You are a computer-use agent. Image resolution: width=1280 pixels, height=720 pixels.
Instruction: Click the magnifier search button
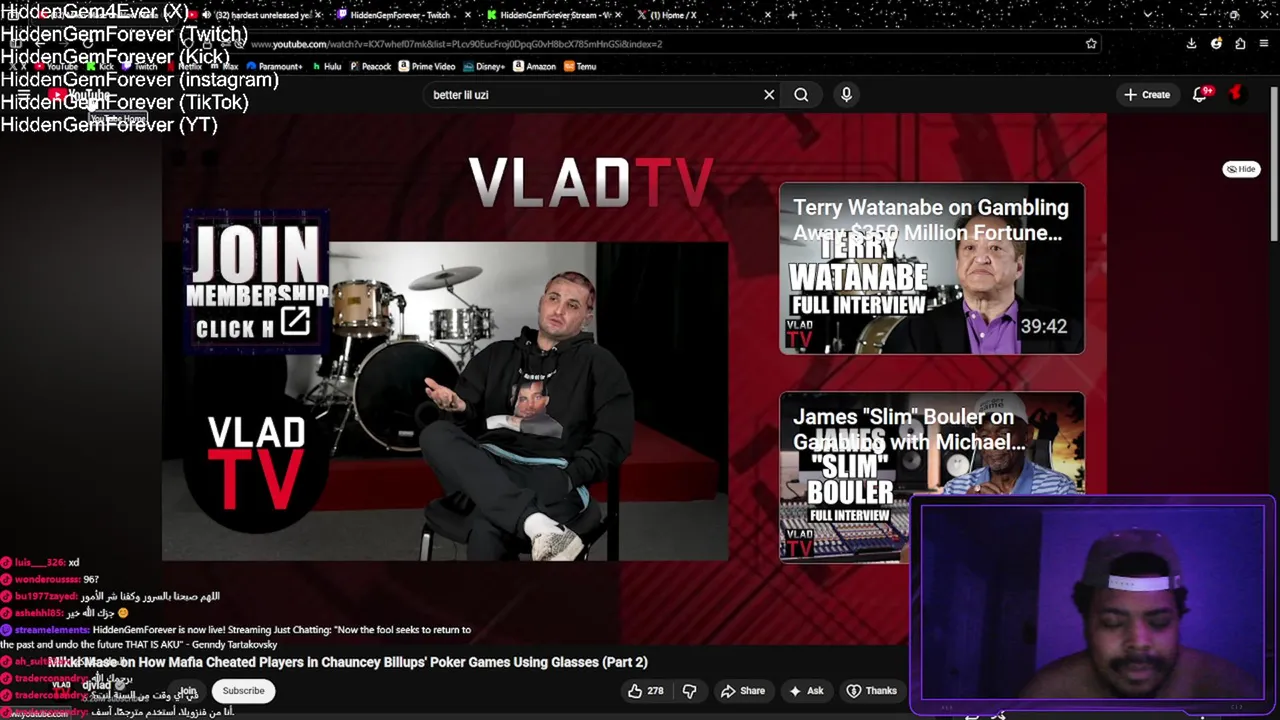(801, 95)
